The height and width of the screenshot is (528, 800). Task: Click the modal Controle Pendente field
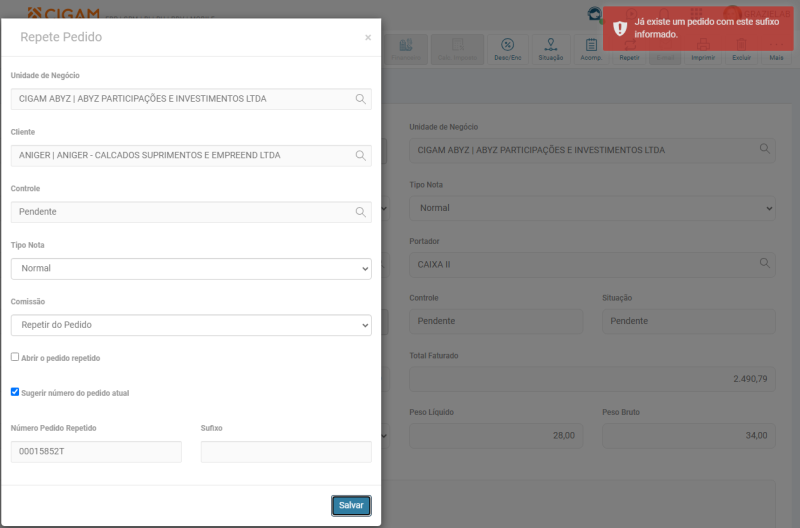191,212
